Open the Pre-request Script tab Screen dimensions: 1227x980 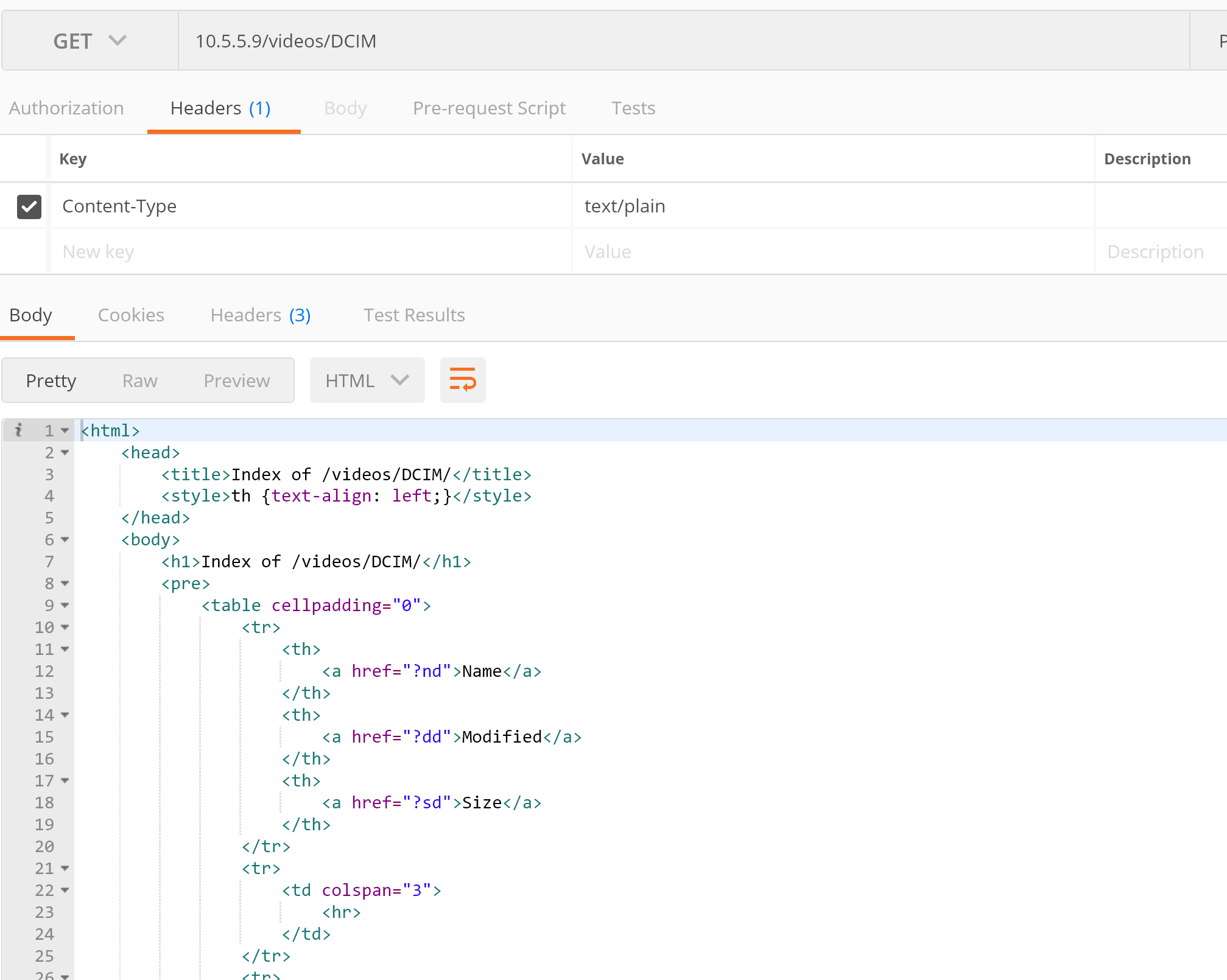coord(489,108)
